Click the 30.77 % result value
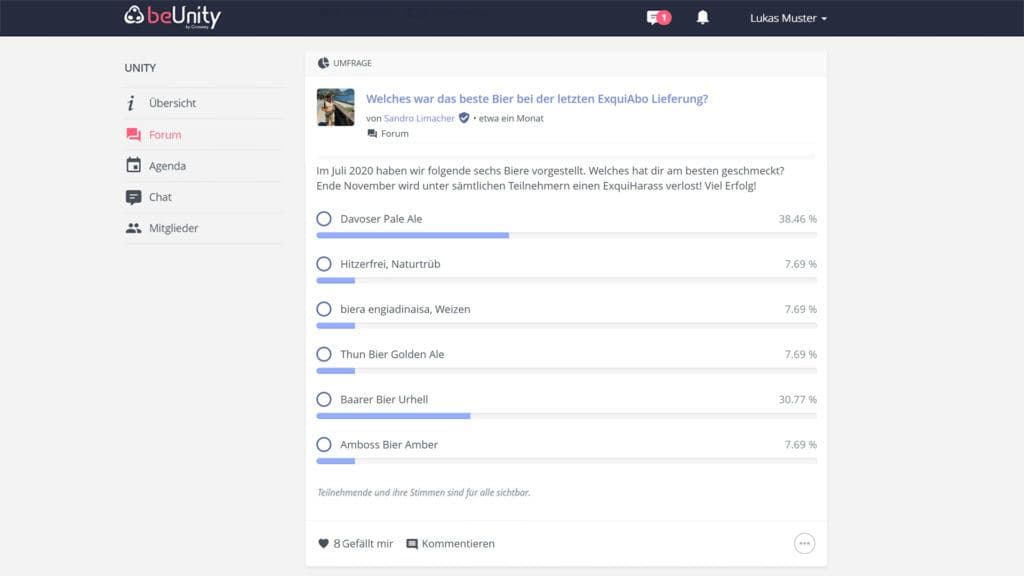Viewport: 1024px width, 576px height. coord(797,399)
